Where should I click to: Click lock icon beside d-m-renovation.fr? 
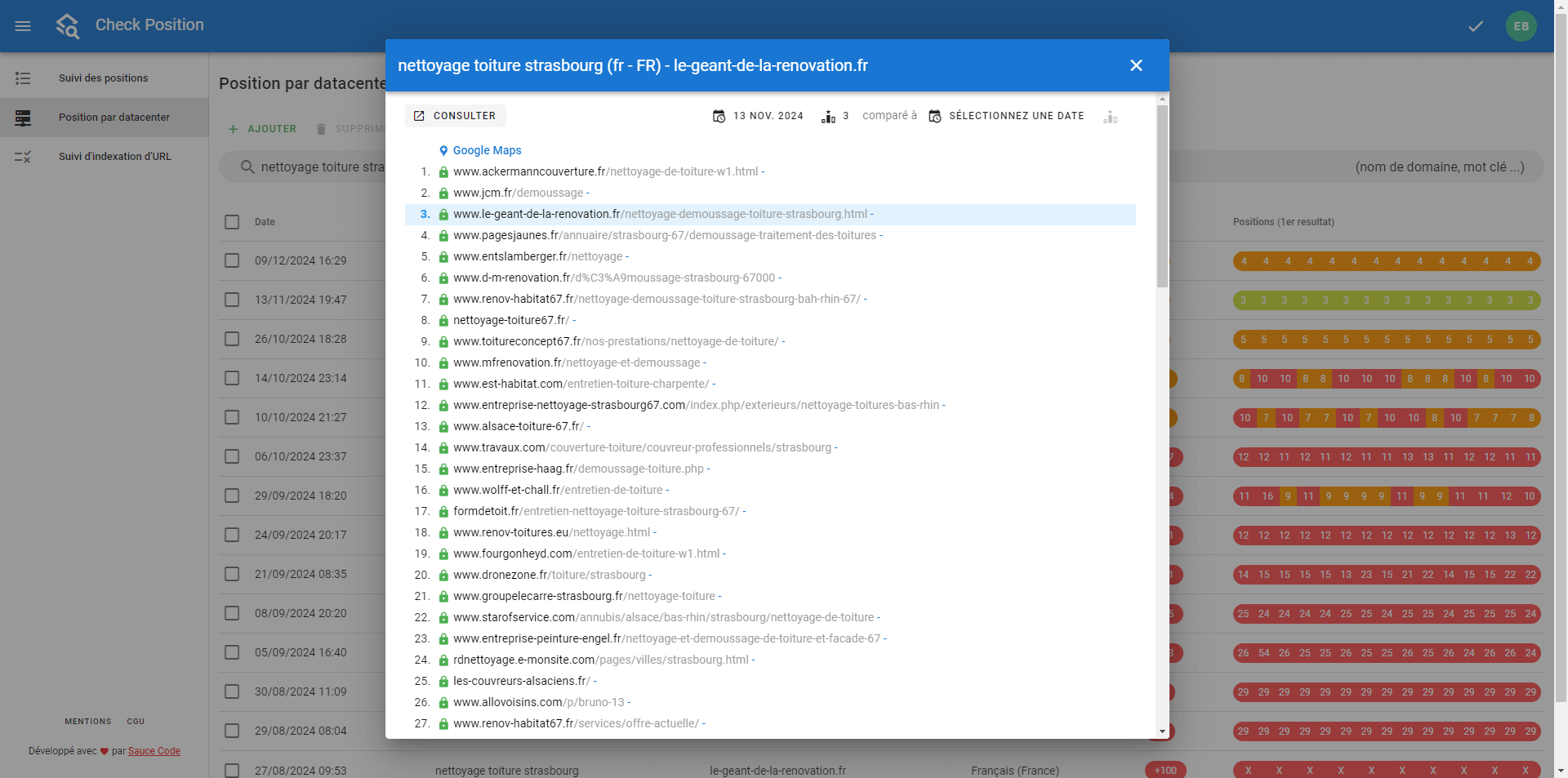pyautogui.click(x=443, y=278)
